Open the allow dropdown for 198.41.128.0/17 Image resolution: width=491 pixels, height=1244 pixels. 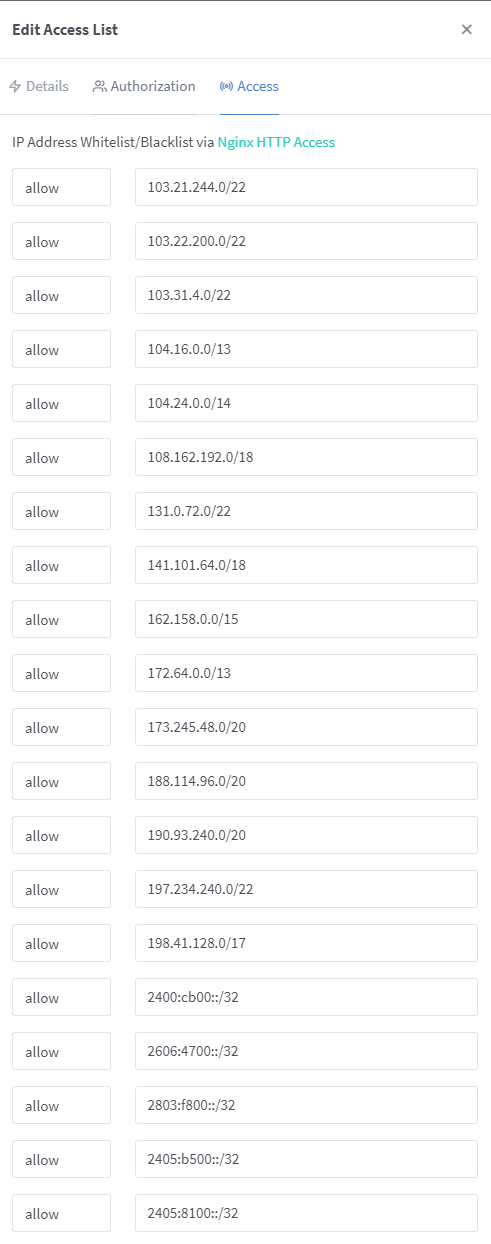click(x=61, y=944)
